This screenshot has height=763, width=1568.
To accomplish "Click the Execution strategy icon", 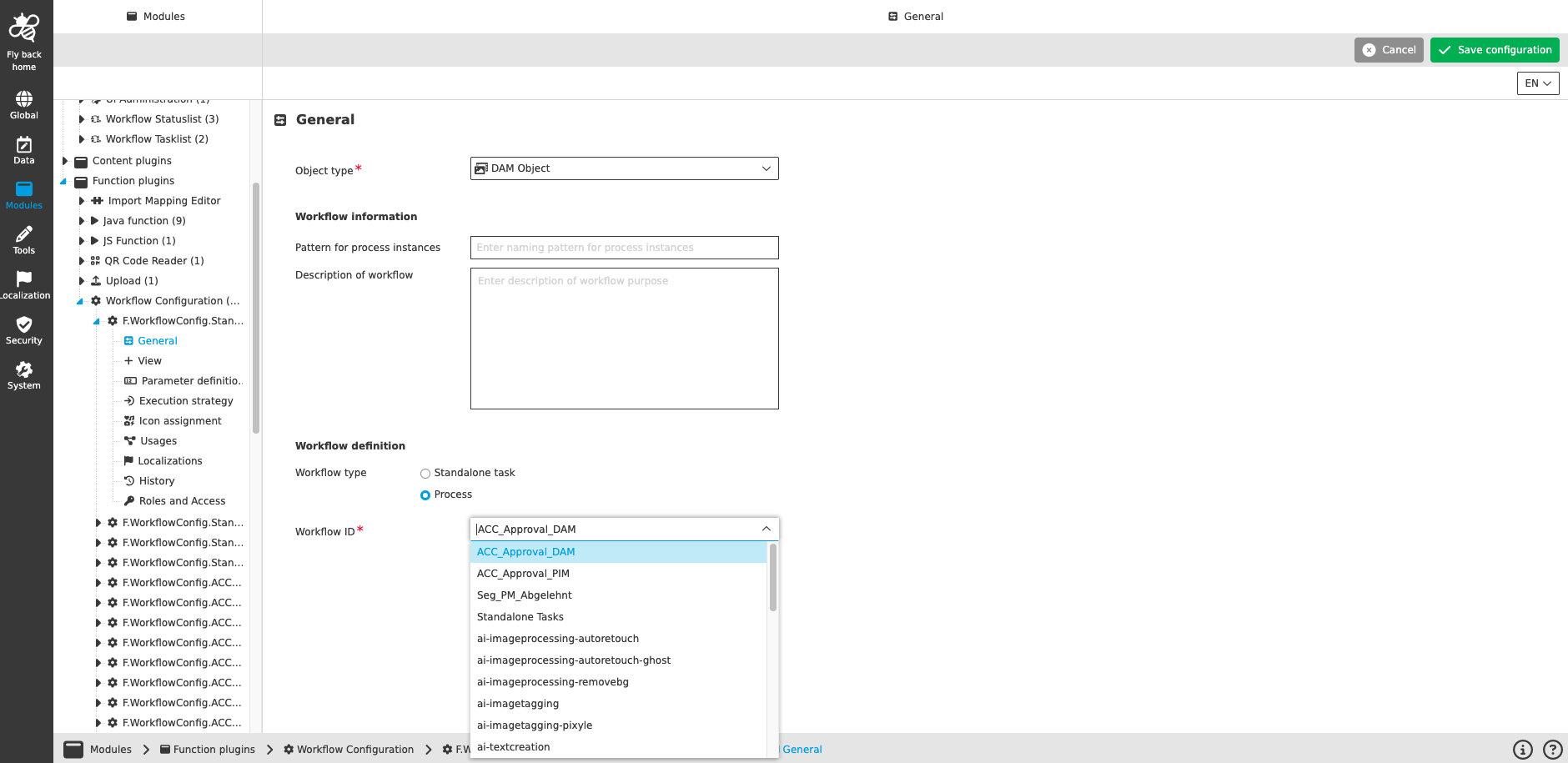I will tap(129, 401).
